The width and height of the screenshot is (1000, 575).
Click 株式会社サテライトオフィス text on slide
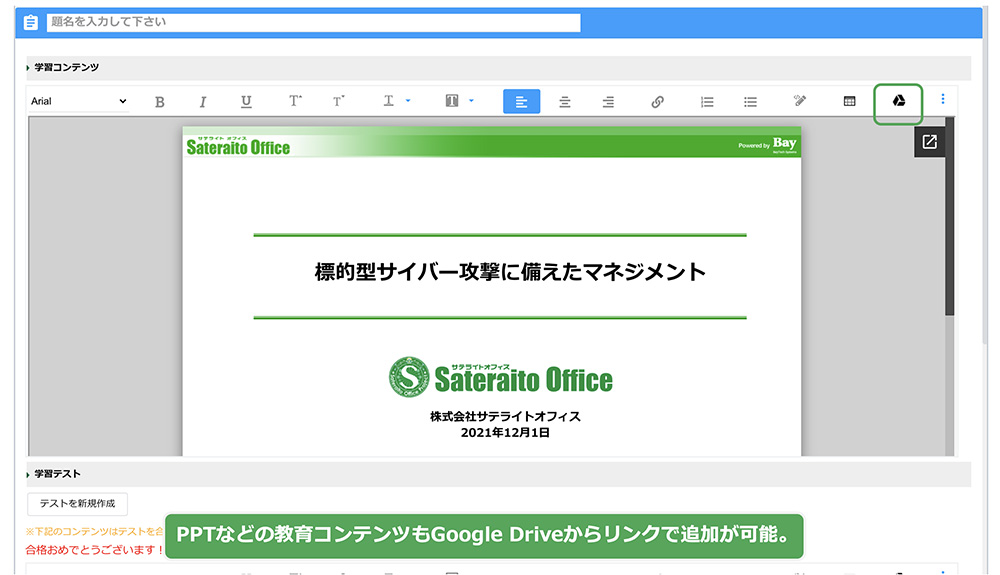click(x=505, y=417)
